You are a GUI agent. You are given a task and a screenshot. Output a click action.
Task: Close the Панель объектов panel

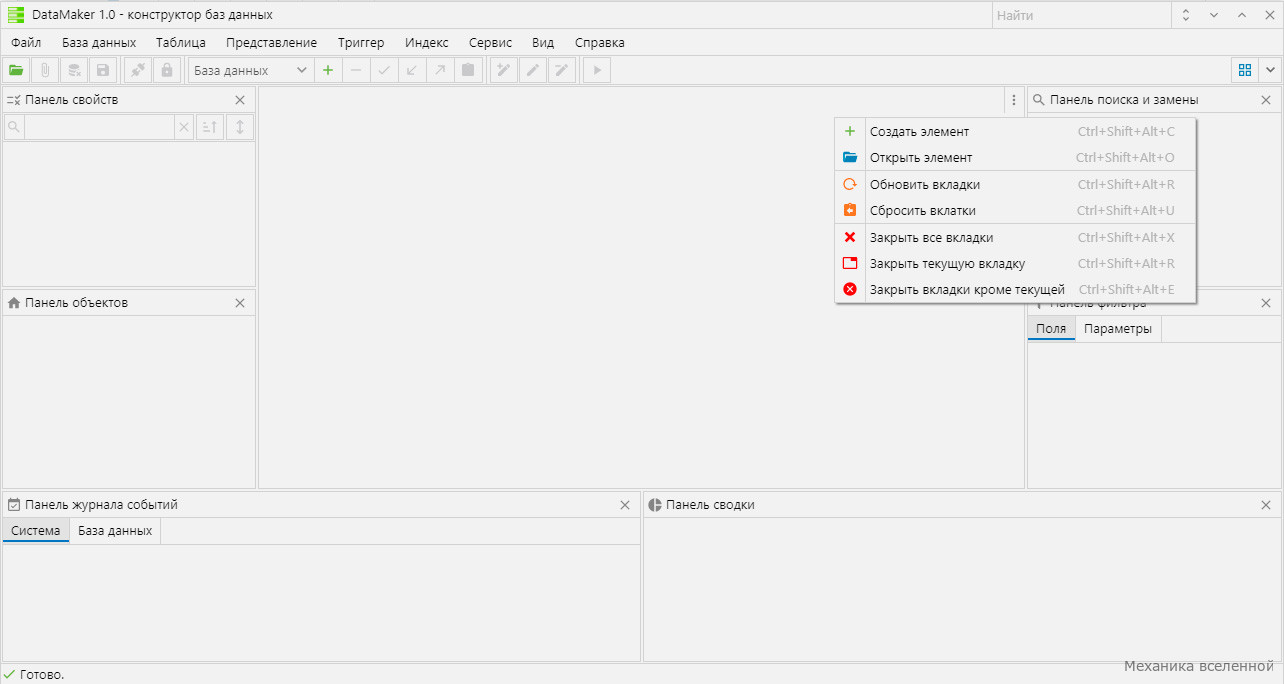240,303
